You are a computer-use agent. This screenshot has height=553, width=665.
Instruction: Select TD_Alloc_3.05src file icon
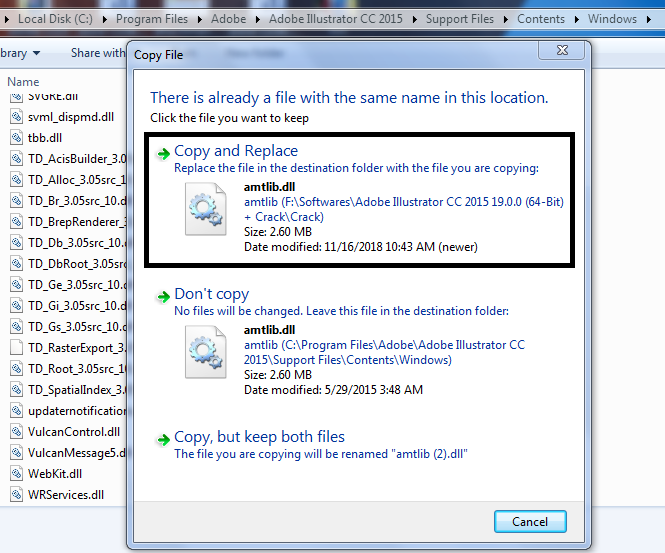click(x=16, y=180)
